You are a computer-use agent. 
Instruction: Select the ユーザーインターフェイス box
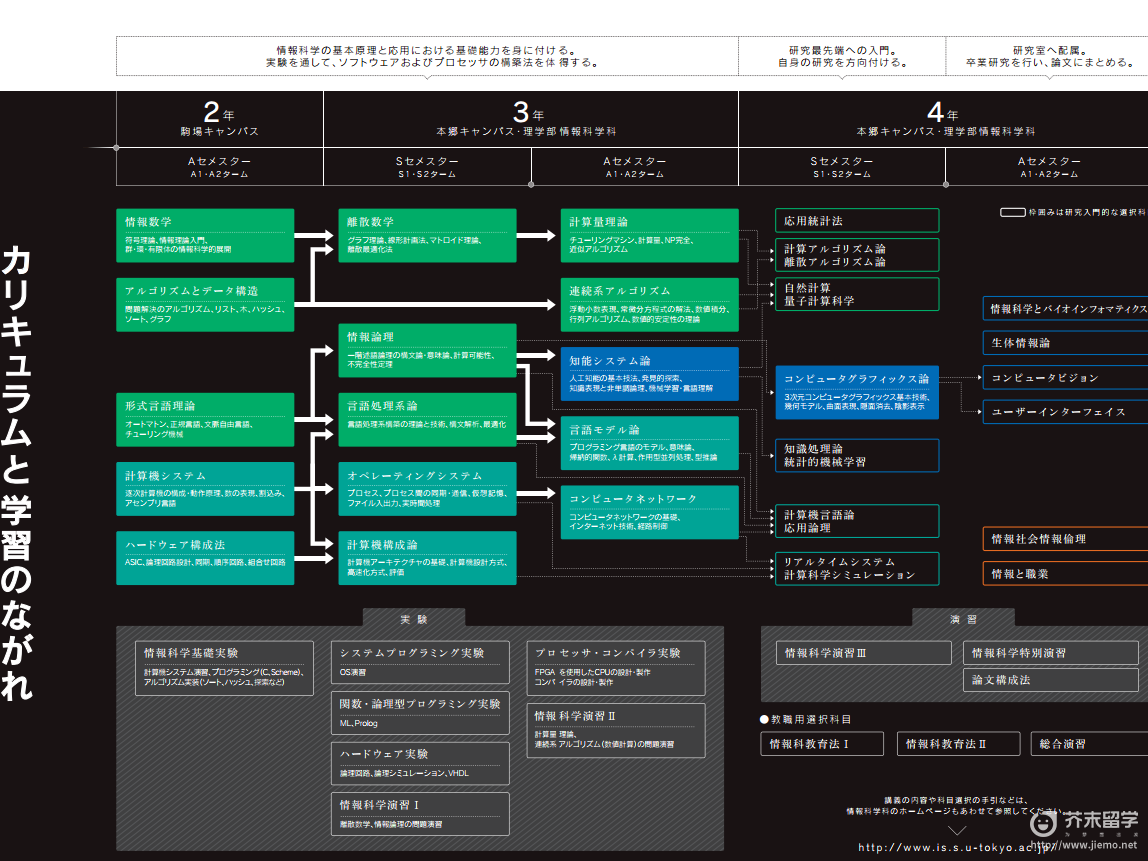[1065, 412]
